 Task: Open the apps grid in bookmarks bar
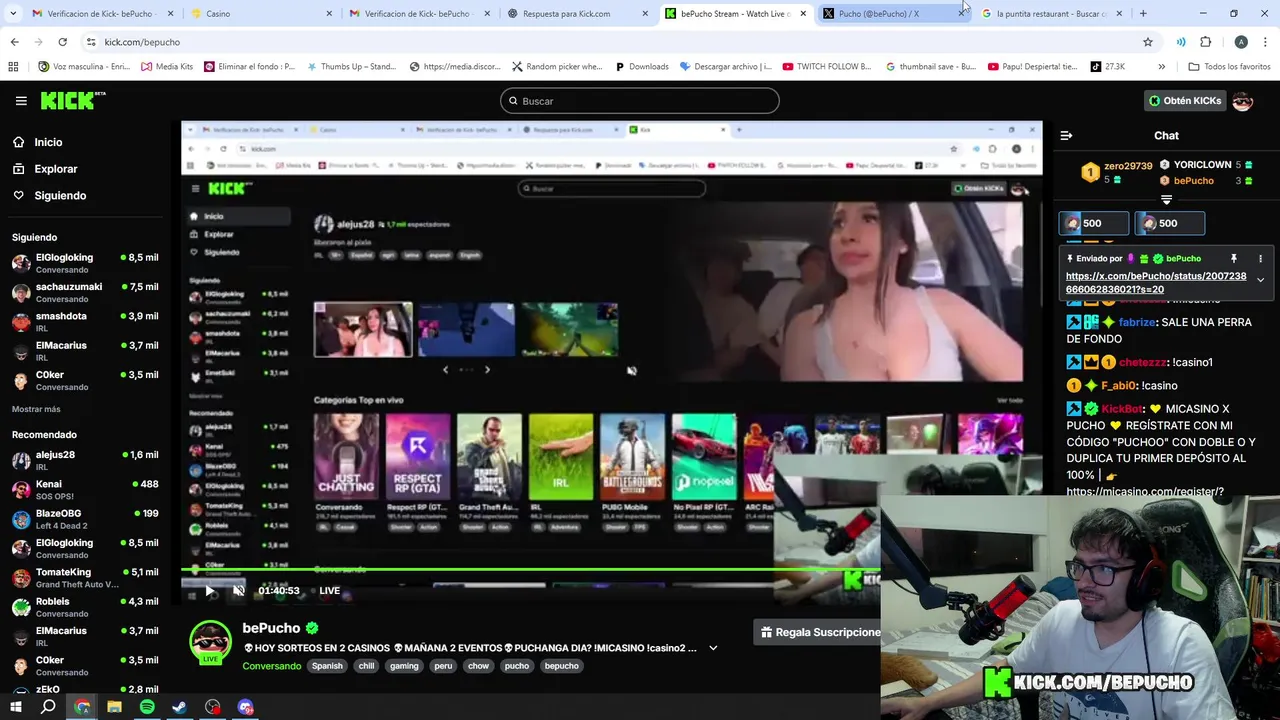[x=13, y=67]
